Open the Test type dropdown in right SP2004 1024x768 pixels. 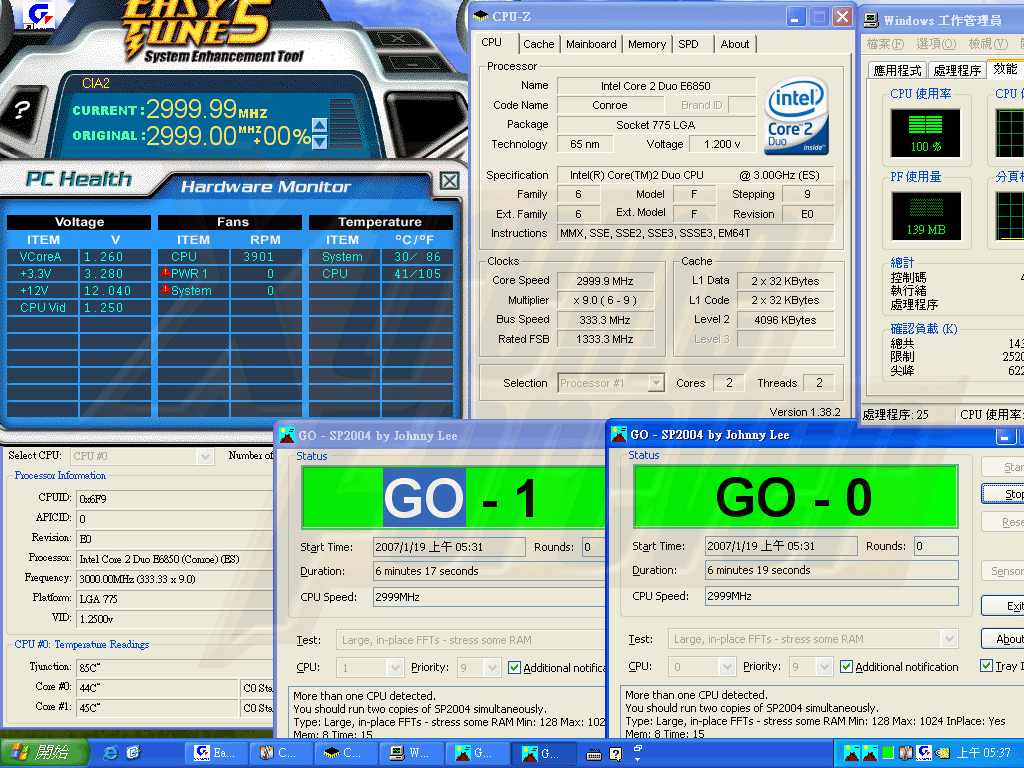[948, 639]
